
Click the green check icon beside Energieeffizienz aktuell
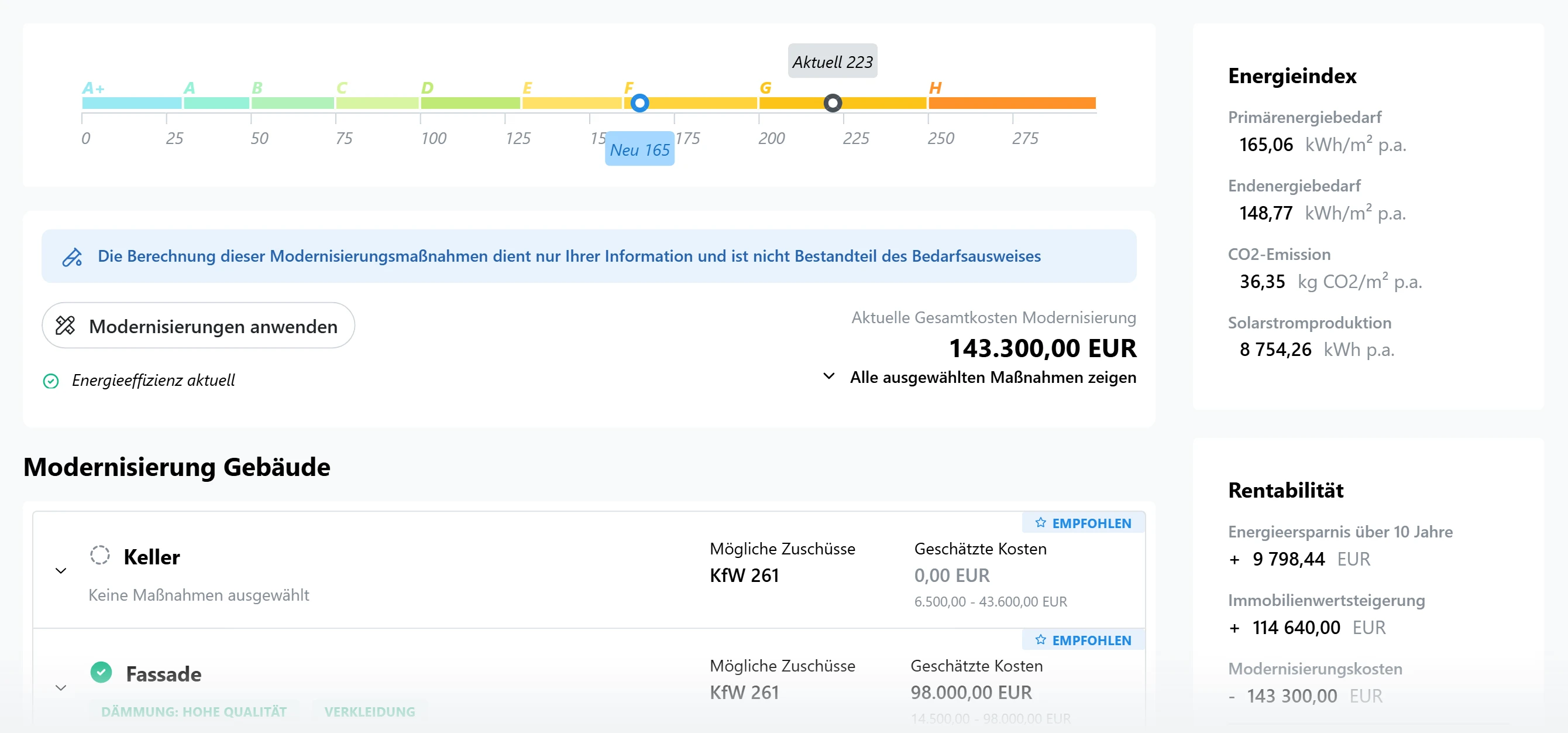point(51,381)
